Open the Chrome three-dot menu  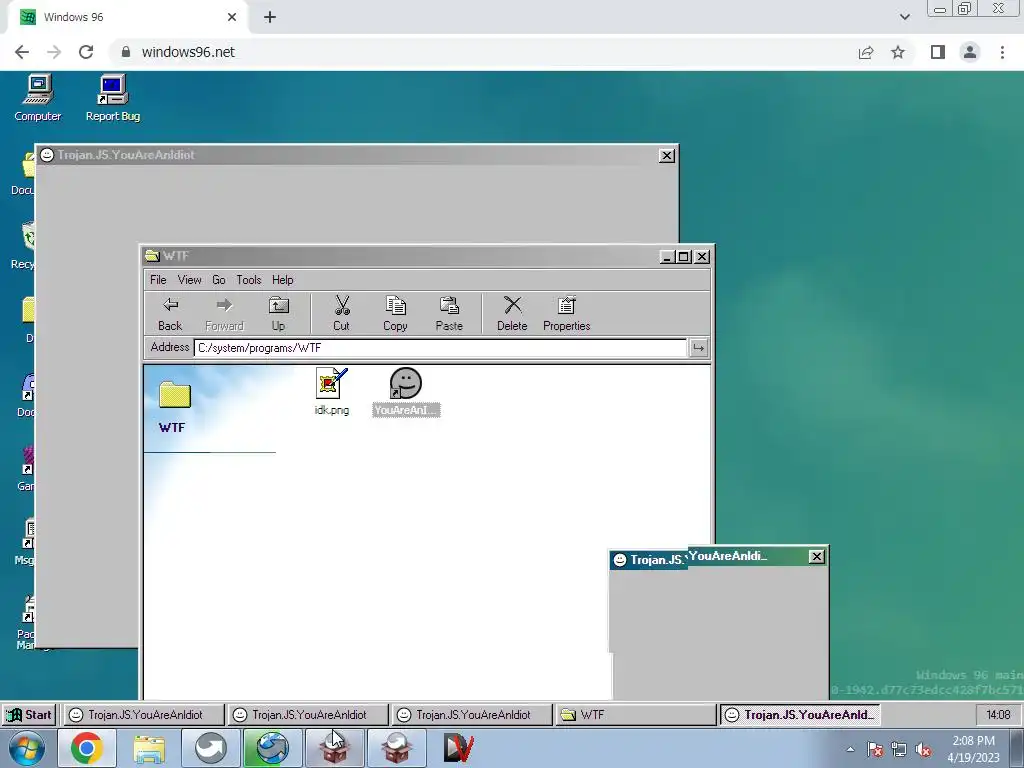pos(1002,52)
